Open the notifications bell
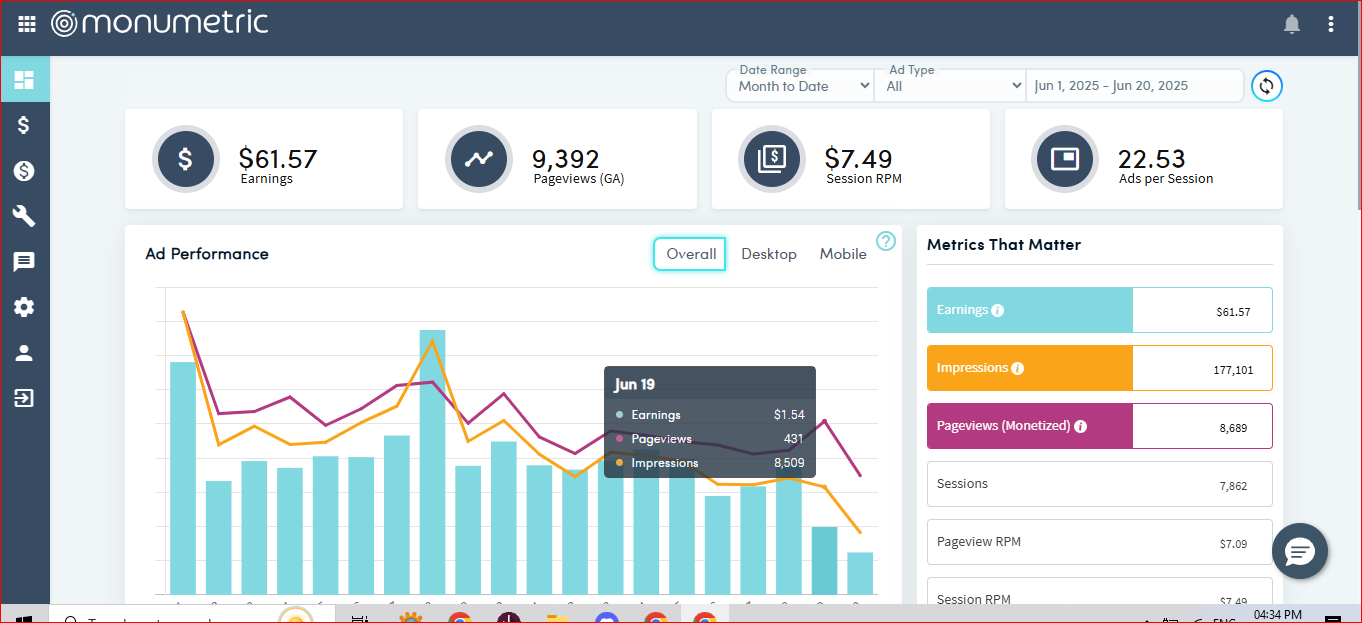 pos(1292,24)
